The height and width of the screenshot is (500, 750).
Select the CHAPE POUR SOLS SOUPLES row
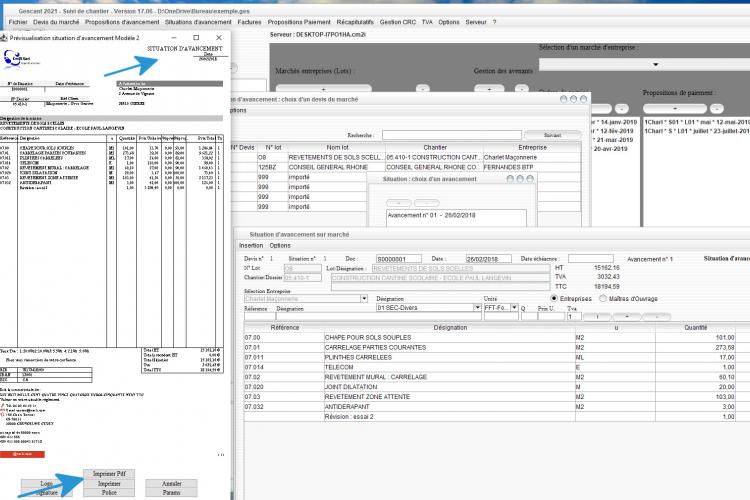click(496, 337)
